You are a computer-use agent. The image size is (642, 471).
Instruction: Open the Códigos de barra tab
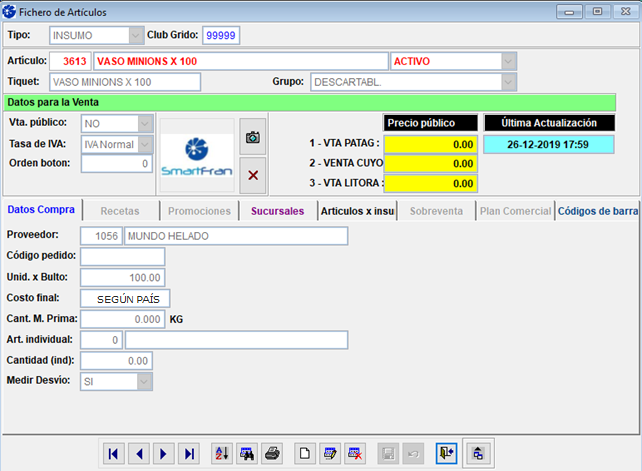[598, 211]
